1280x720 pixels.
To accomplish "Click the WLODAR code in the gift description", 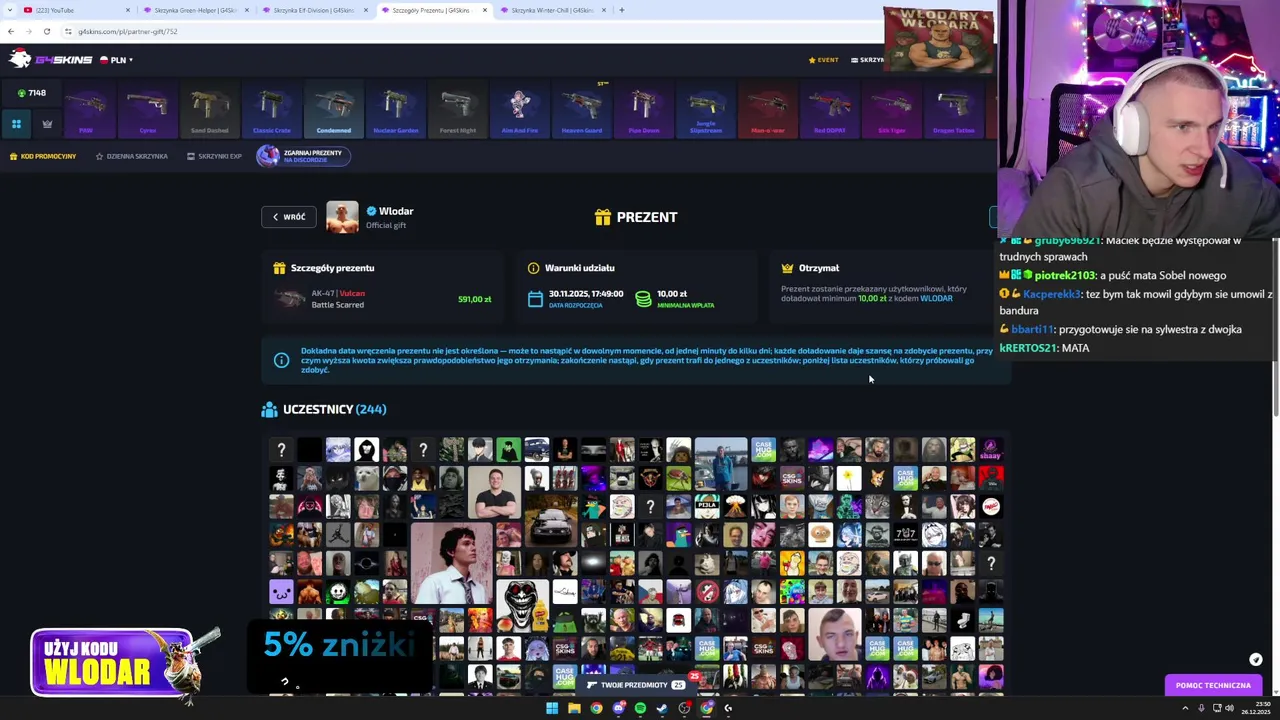I will point(936,298).
